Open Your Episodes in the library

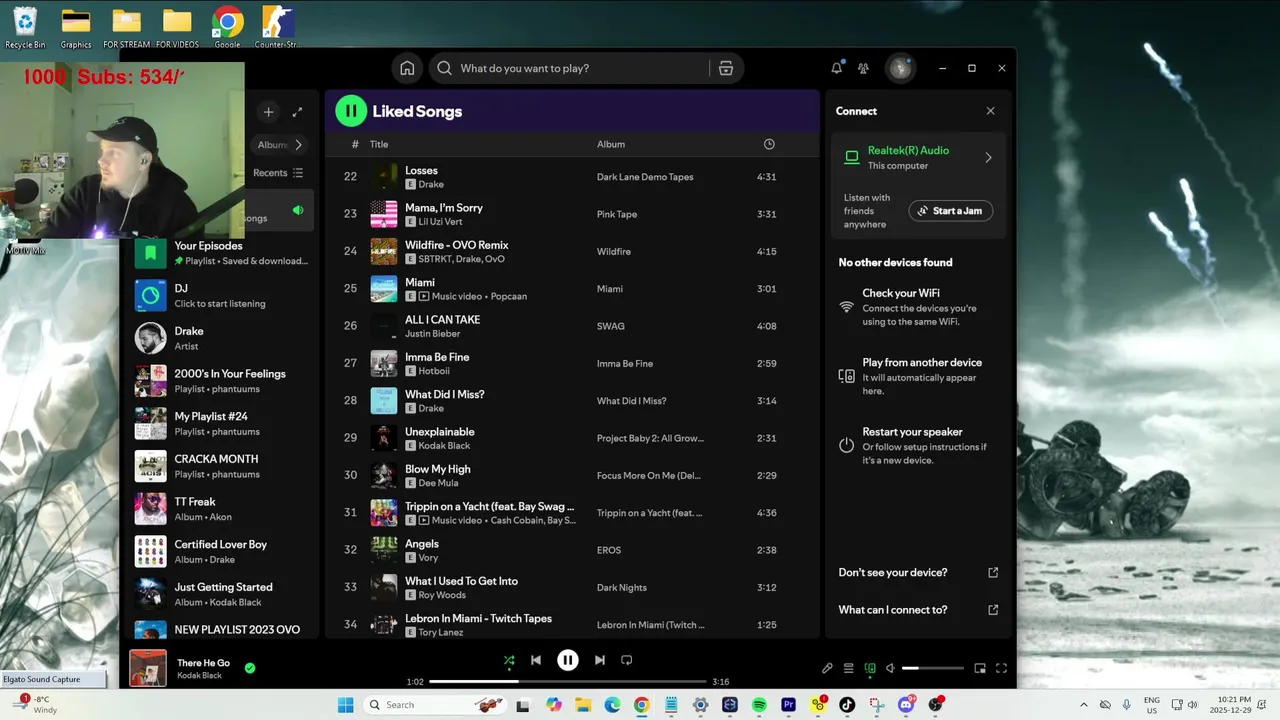tap(221, 253)
